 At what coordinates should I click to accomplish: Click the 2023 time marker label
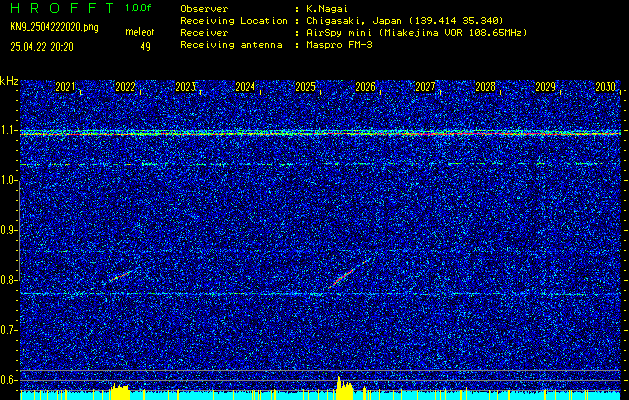185,87
